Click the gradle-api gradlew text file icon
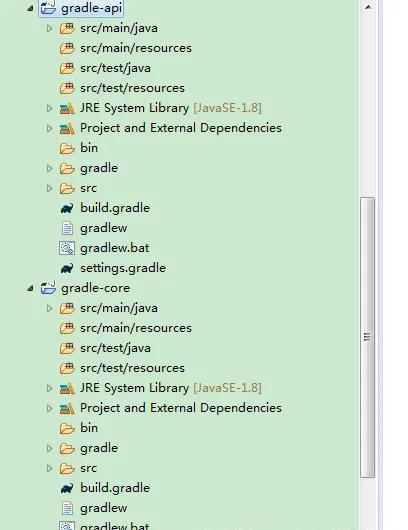Viewport: 408px width, 530px height. pos(67,228)
